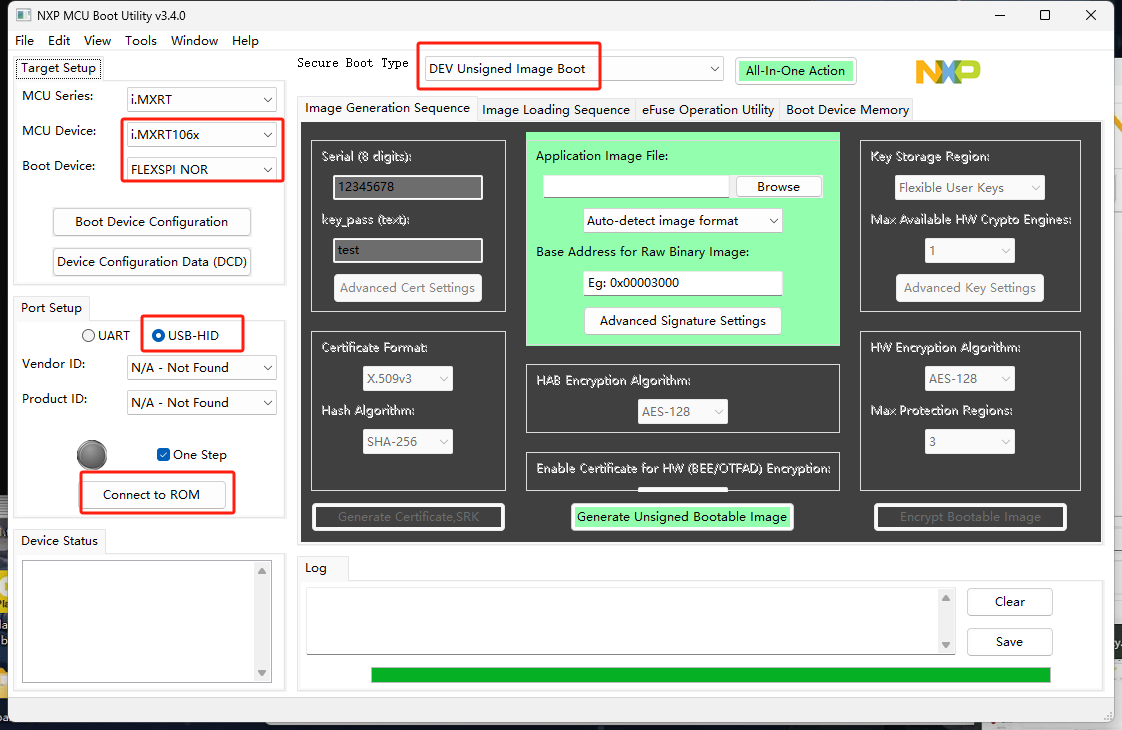Click the key_pass text field
This screenshot has width=1122, height=730.
408,250
